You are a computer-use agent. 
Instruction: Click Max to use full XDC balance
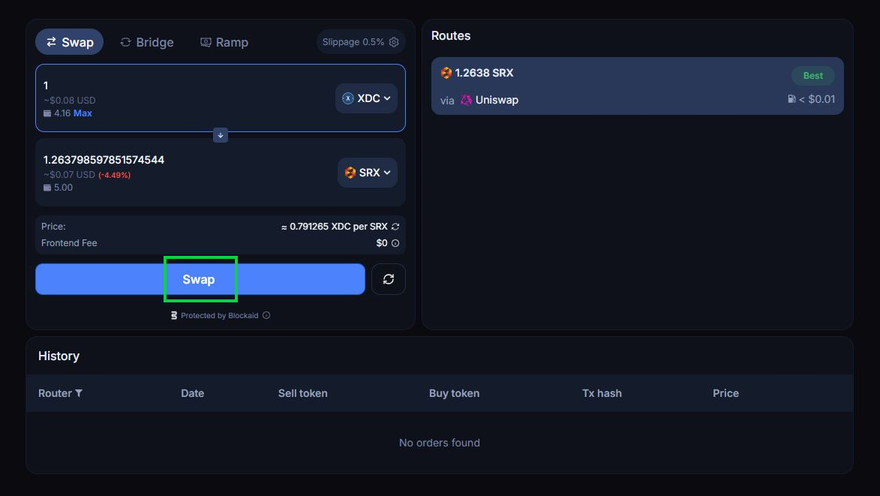click(x=83, y=114)
